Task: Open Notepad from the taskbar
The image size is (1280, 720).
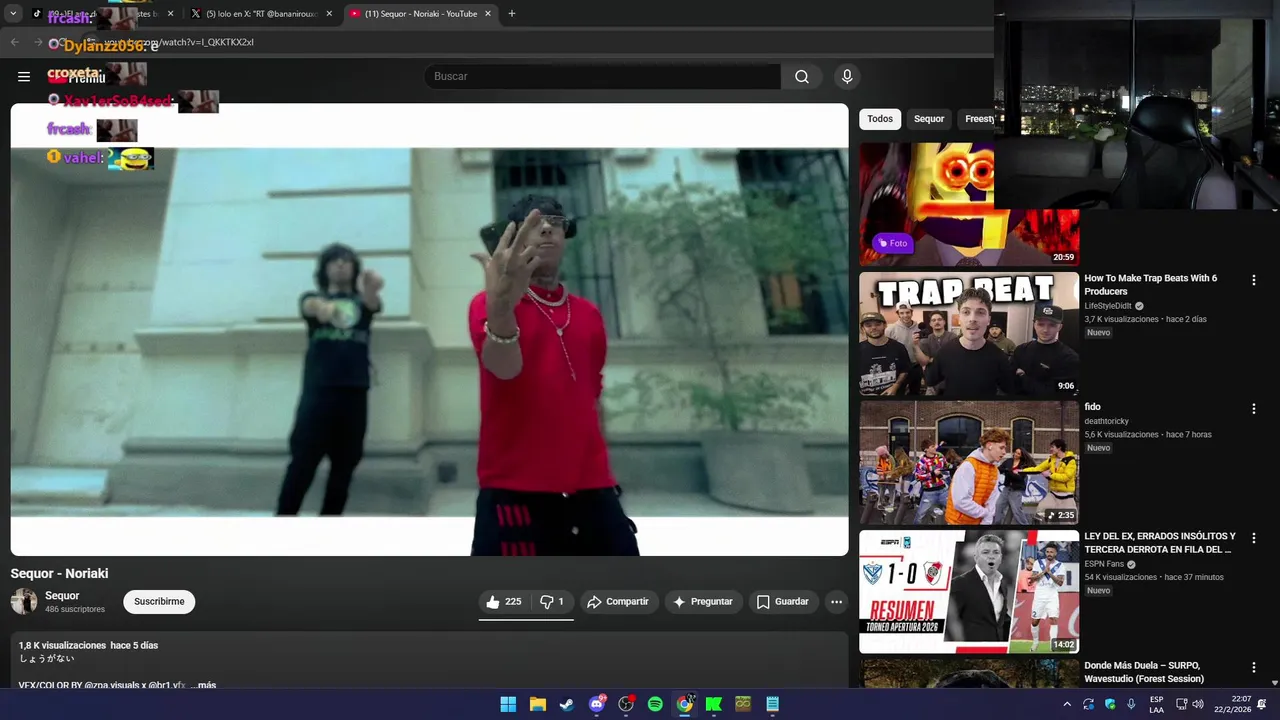Action: [x=772, y=704]
